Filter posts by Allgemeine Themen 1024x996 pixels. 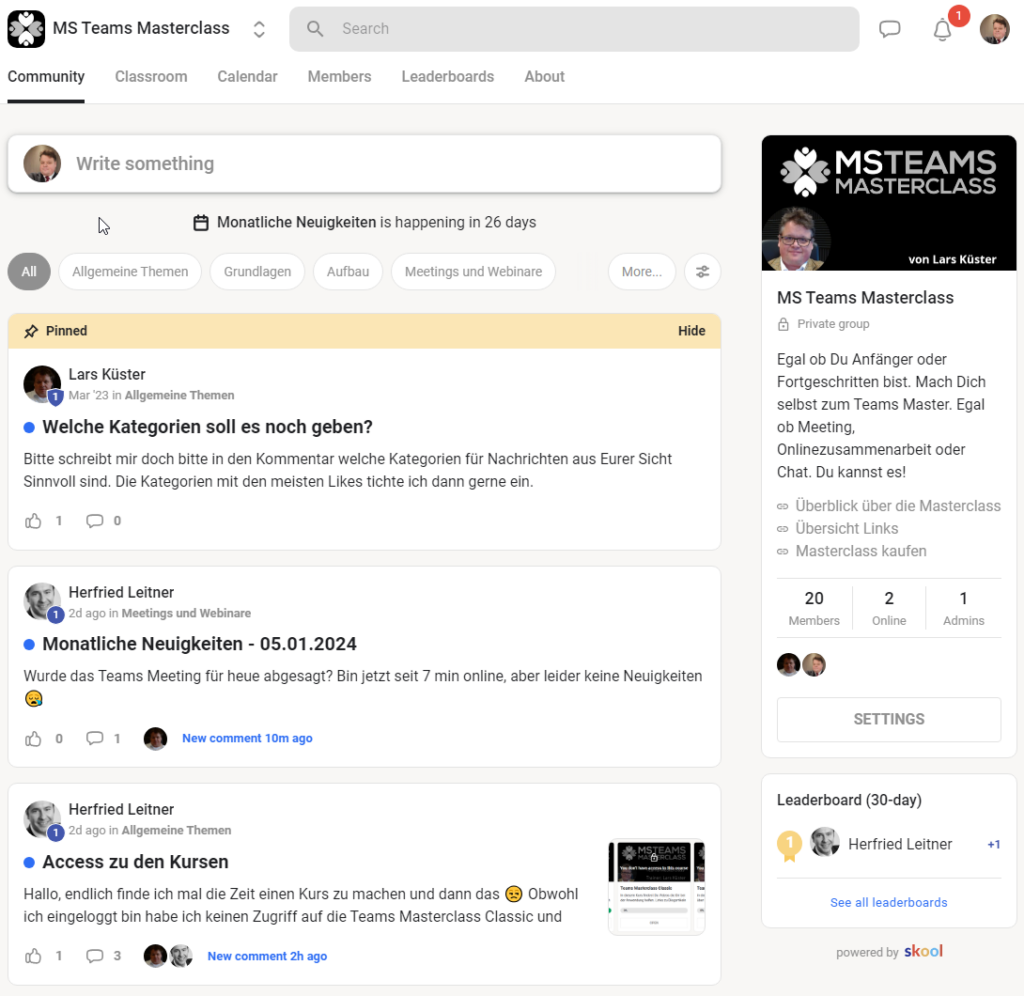[x=130, y=272]
